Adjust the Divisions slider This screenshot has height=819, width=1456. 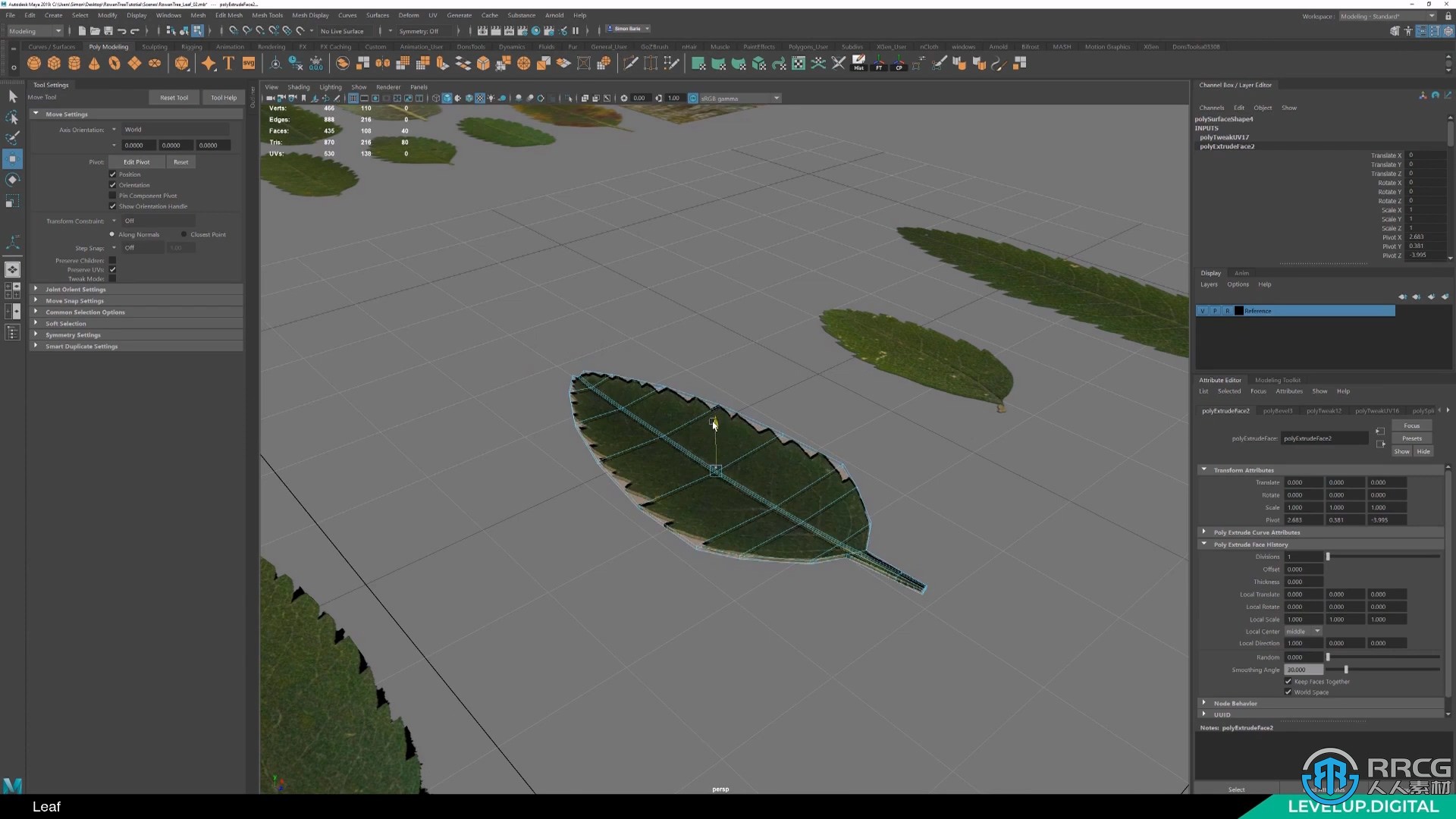[x=1382, y=557]
